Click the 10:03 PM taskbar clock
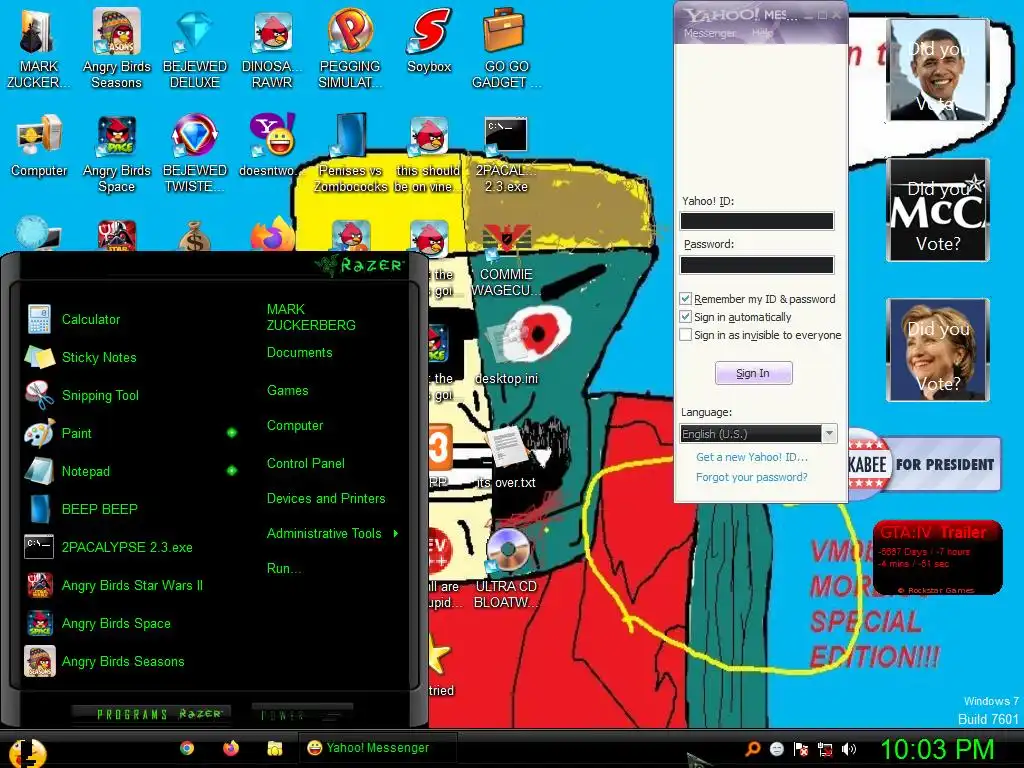 click(x=937, y=750)
